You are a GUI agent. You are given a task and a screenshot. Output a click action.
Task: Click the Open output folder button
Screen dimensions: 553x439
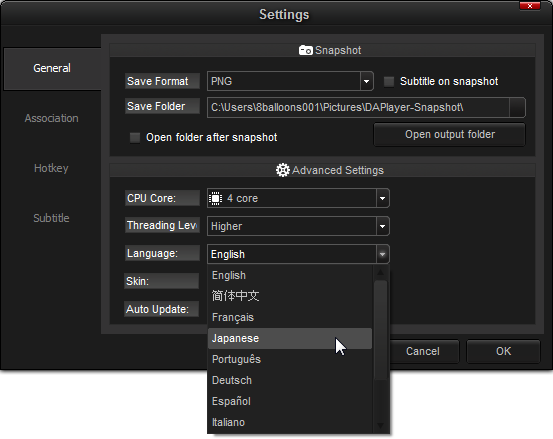449,135
